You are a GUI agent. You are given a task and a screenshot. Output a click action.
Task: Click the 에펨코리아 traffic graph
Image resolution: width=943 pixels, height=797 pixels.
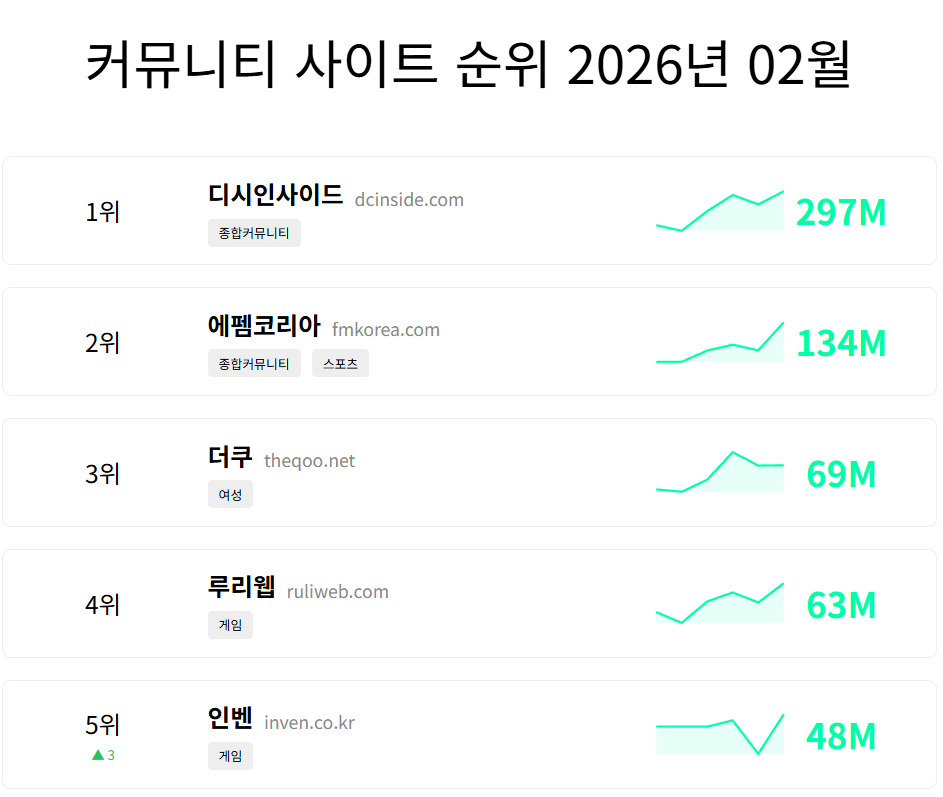coord(719,342)
